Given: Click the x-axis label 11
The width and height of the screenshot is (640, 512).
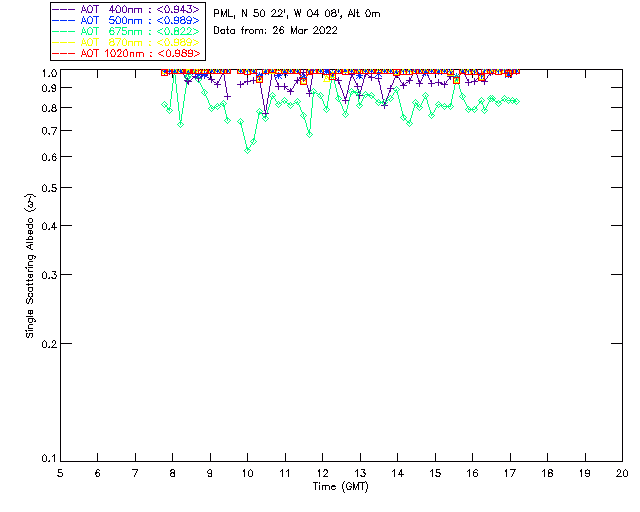Looking at the screenshot, I should [x=285, y=473].
